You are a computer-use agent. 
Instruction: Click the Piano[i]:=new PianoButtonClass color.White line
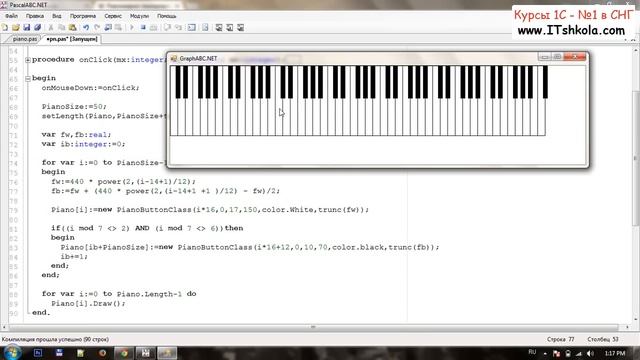coord(210,209)
